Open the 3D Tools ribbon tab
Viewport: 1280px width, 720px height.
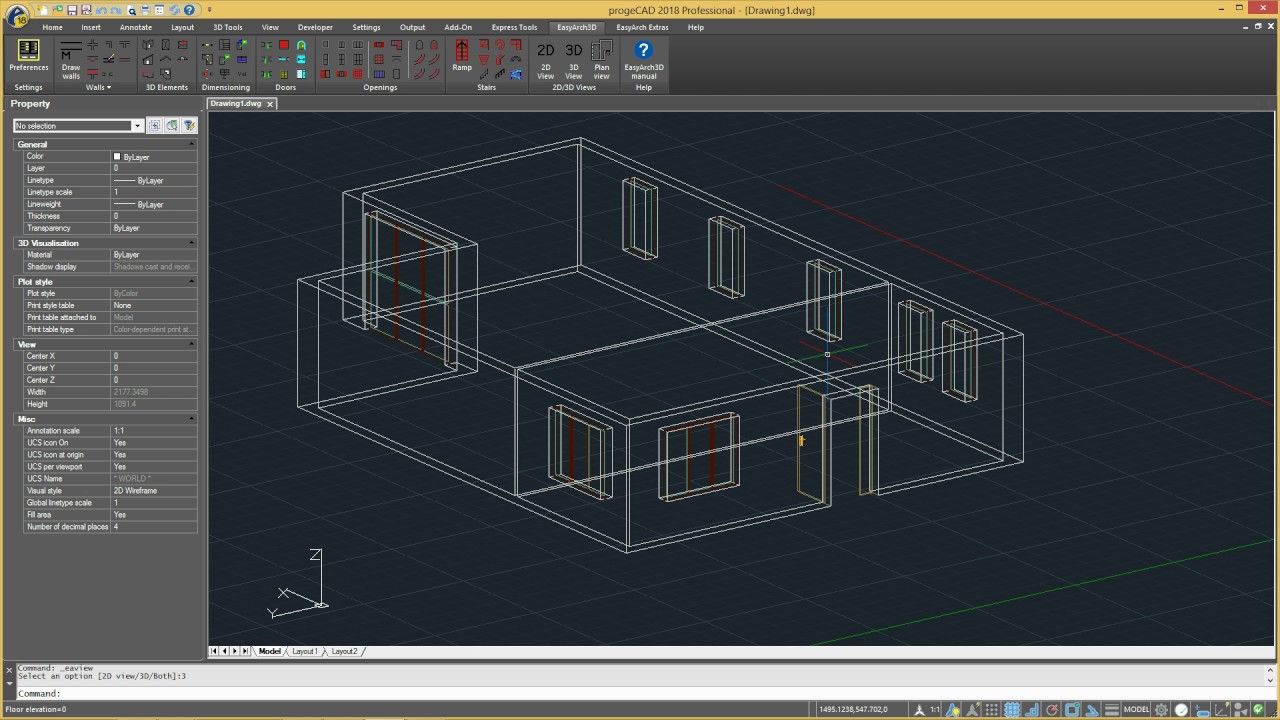pos(227,27)
